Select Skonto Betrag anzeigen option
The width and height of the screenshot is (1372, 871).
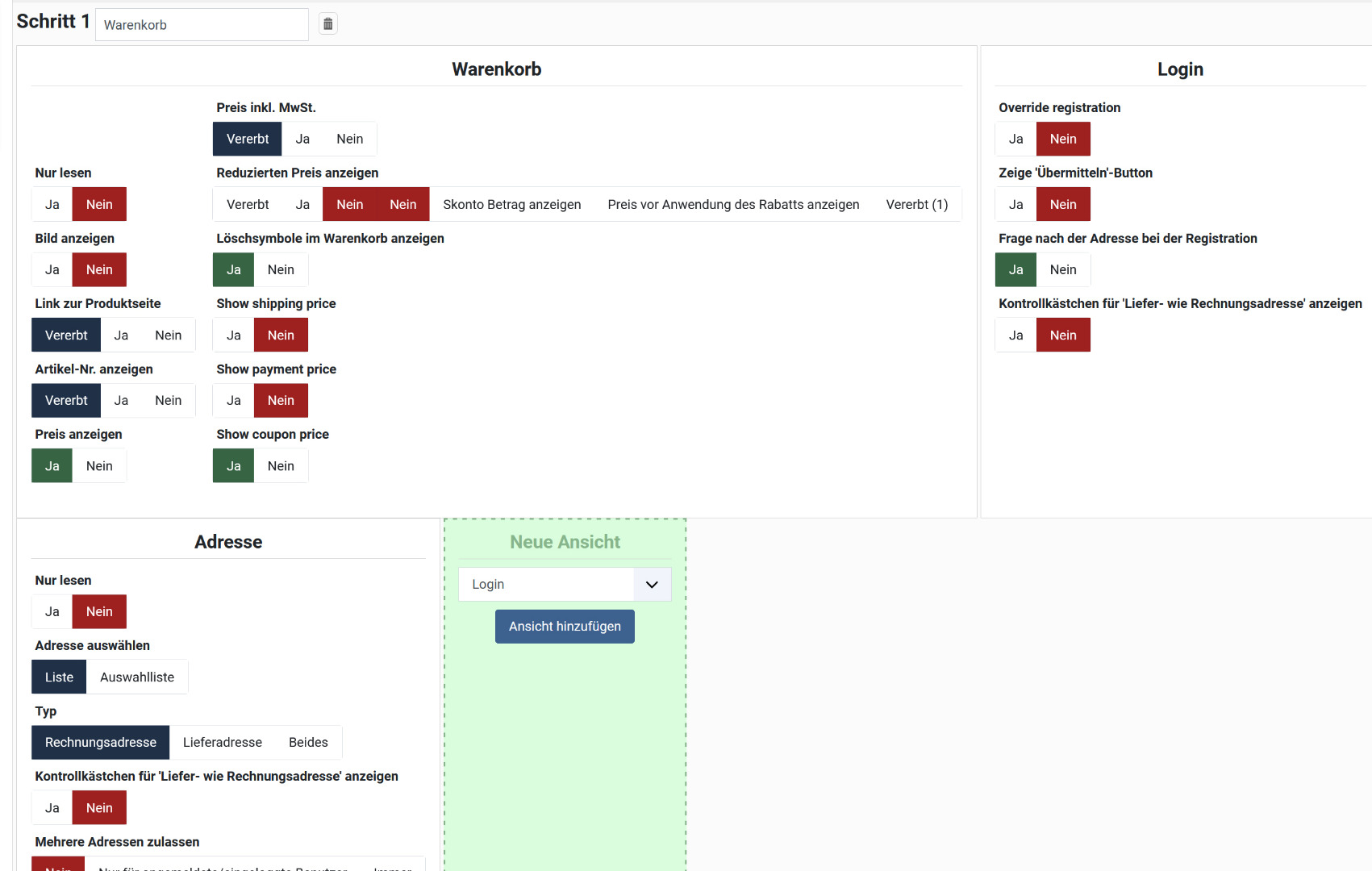click(511, 205)
